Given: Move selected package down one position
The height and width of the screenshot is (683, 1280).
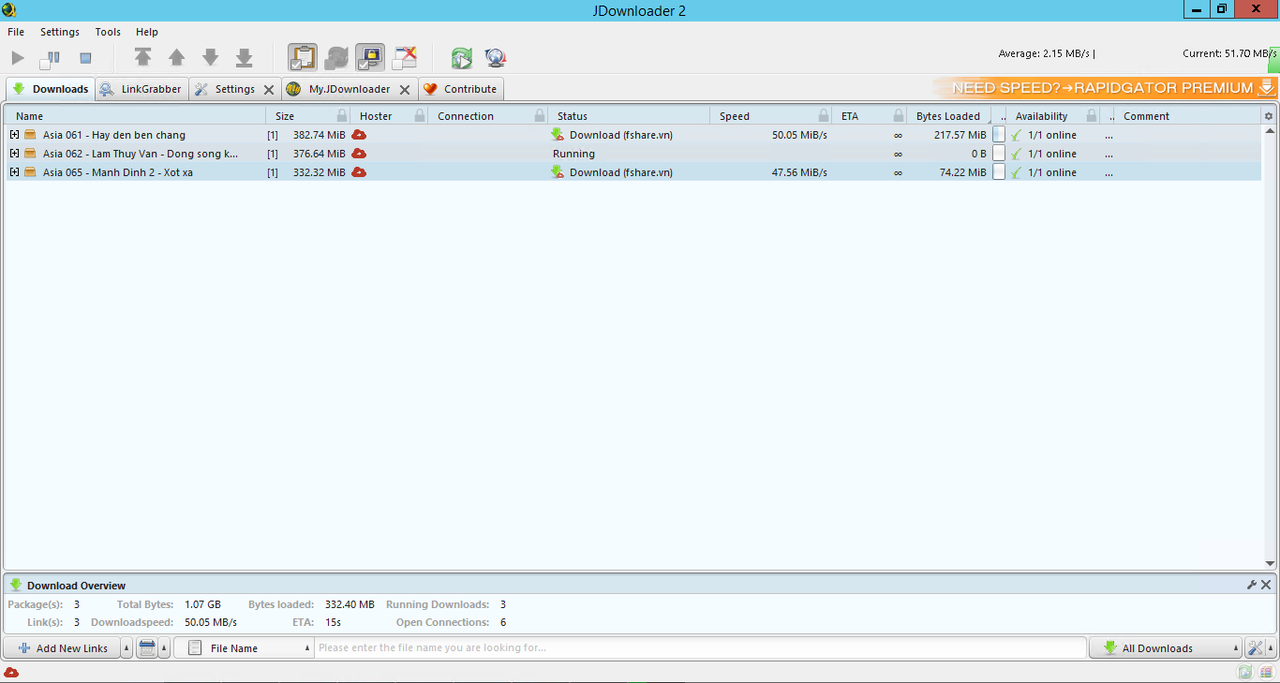Looking at the screenshot, I should [x=210, y=57].
